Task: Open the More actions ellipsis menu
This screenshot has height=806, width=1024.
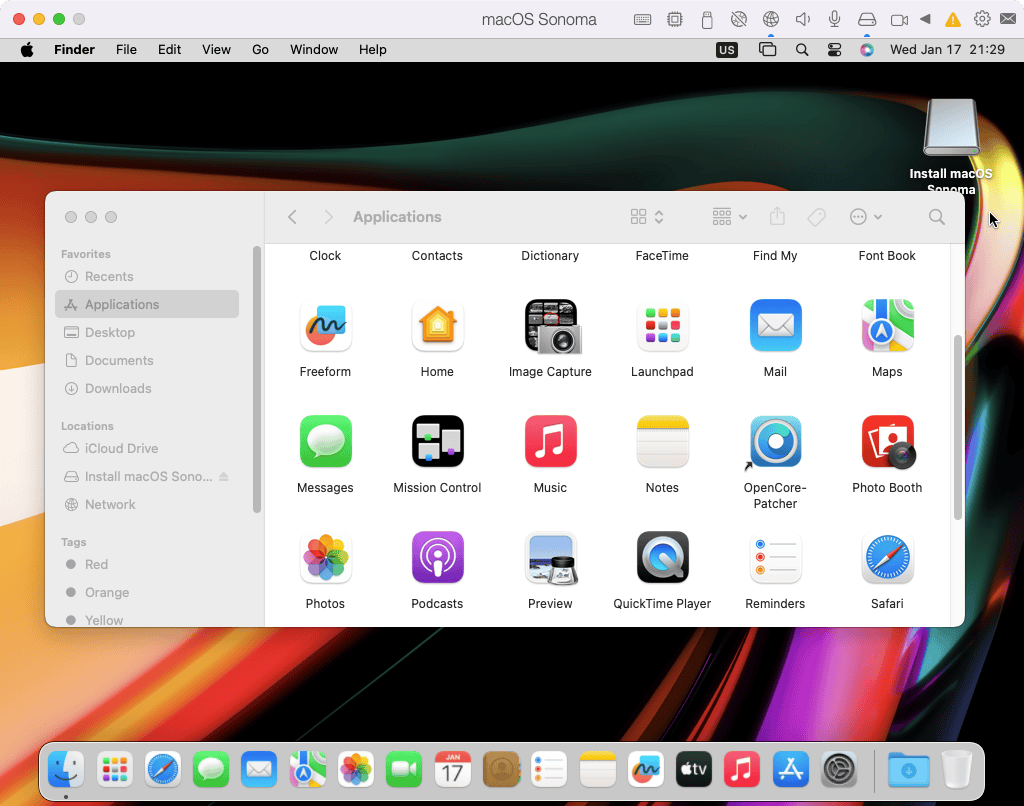Action: point(865,217)
